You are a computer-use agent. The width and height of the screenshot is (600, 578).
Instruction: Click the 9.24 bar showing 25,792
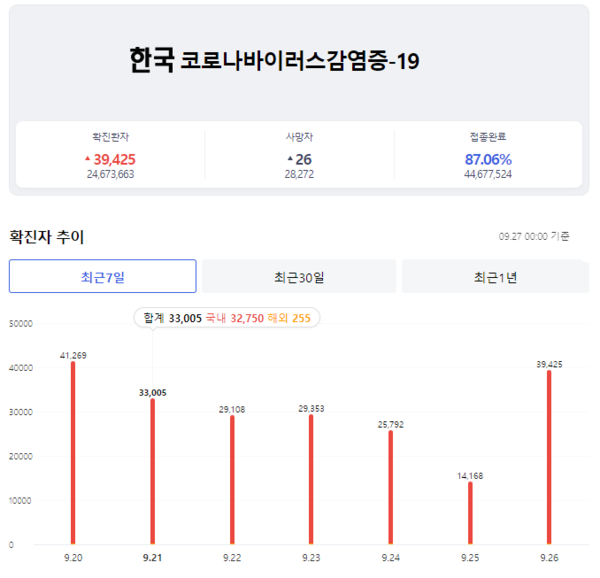(x=391, y=487)
